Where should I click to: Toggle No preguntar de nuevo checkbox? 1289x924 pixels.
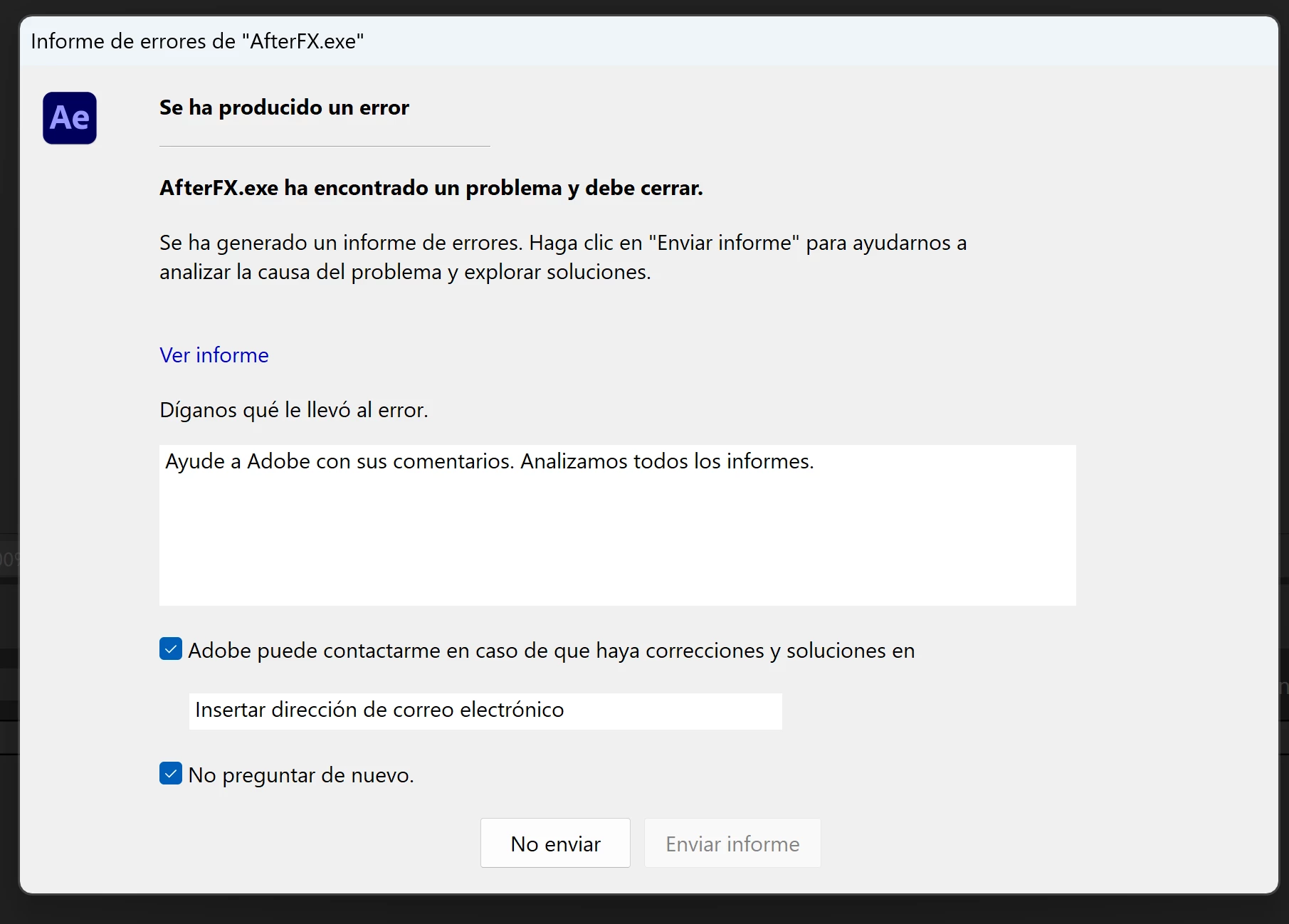coord(171,774)
